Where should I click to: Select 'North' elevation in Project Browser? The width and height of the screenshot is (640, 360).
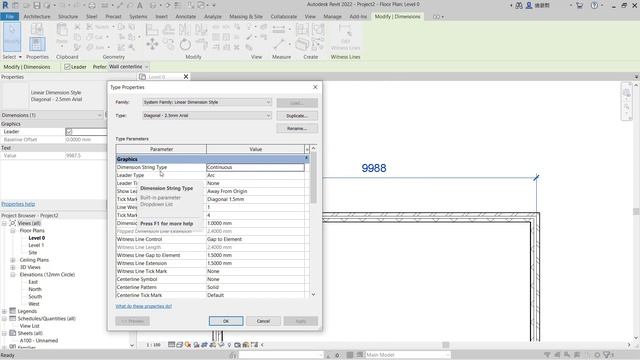[35, 289]
